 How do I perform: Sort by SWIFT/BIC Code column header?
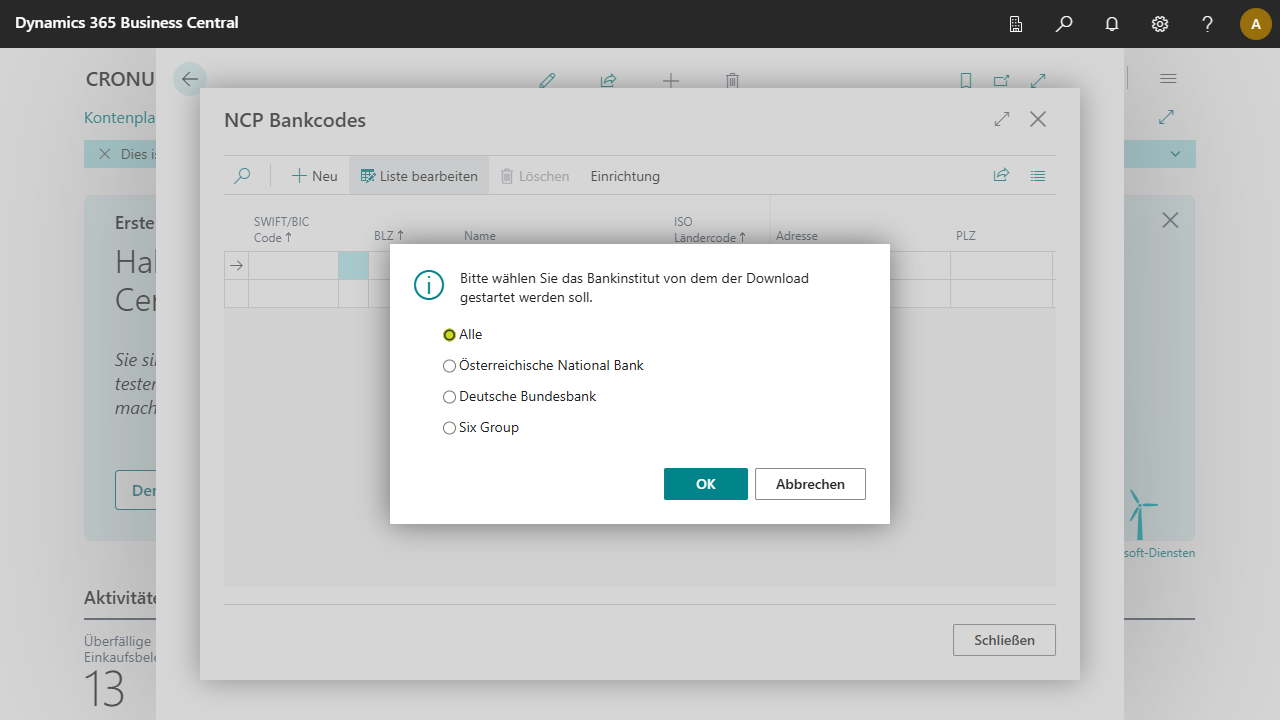tap(282, 229)
